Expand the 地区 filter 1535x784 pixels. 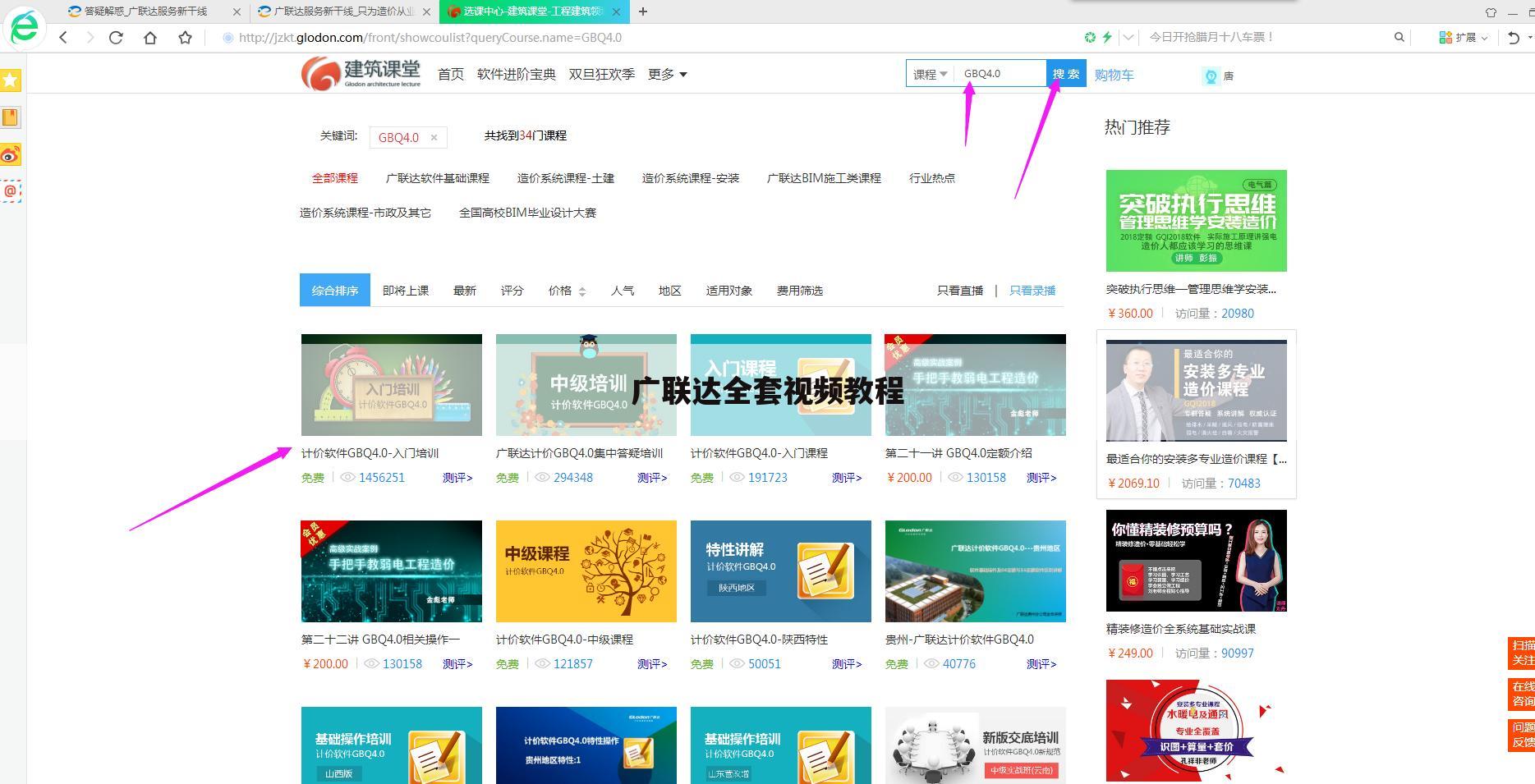(x=669, y=291)
